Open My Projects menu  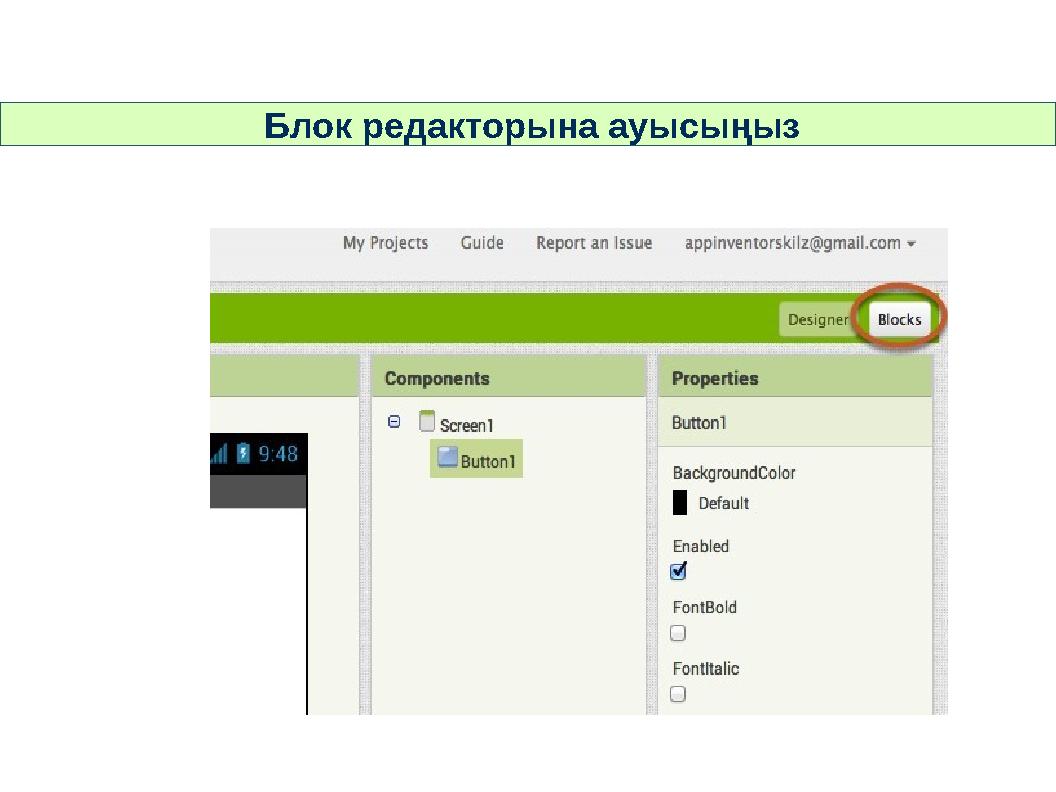[385, 243]
